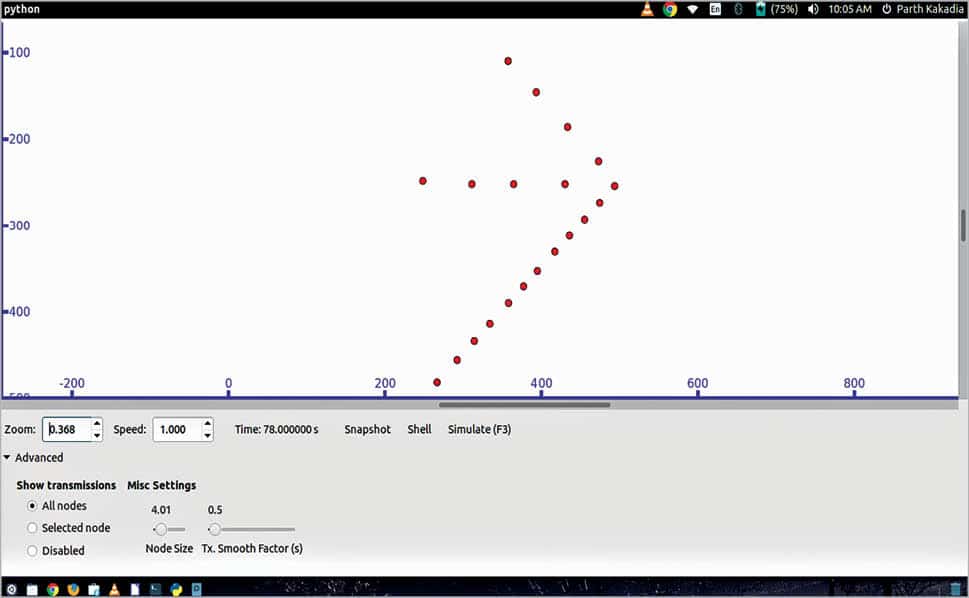Open the Chrome indicator in the top panel

(669, 9)
